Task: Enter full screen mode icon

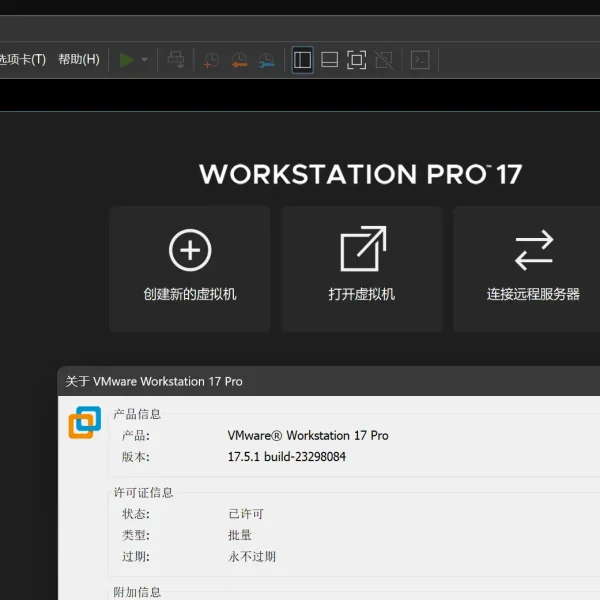Action: [x=356, y=60]
